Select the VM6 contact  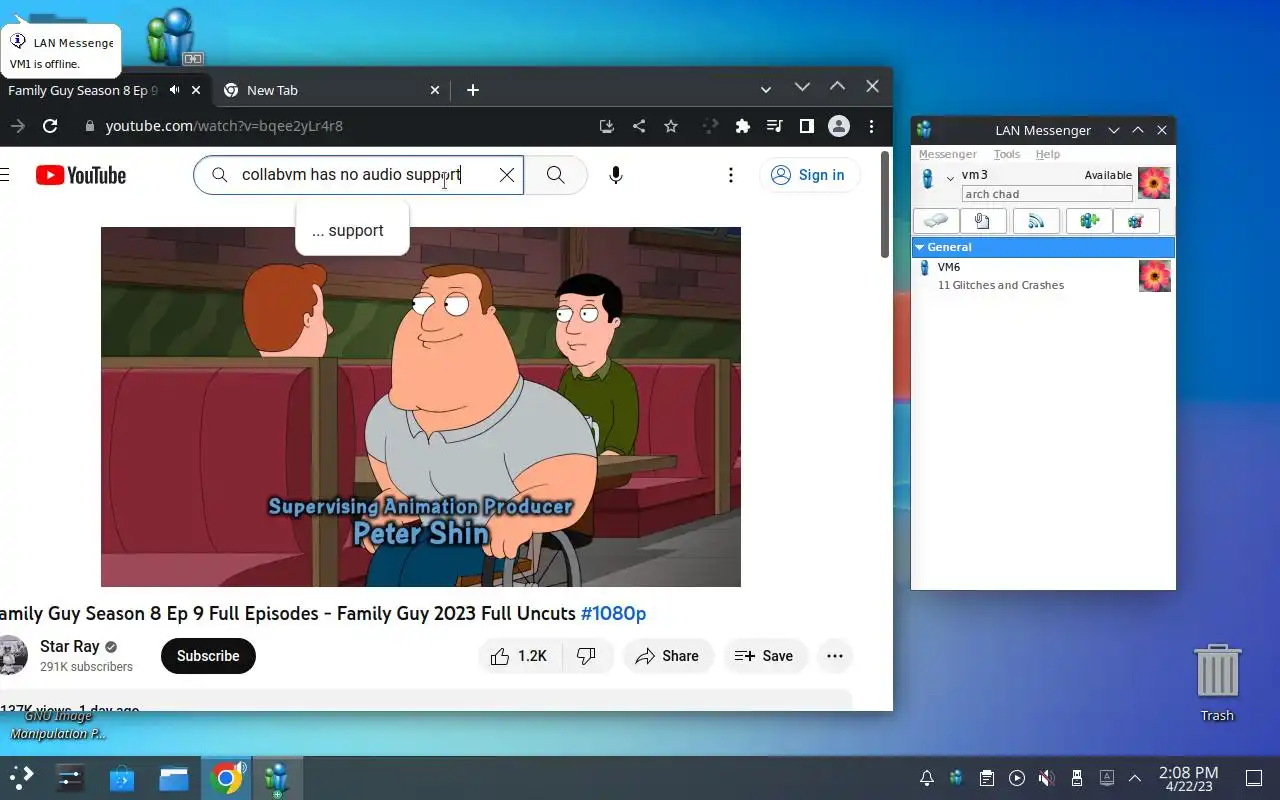tap(1043, 276)
